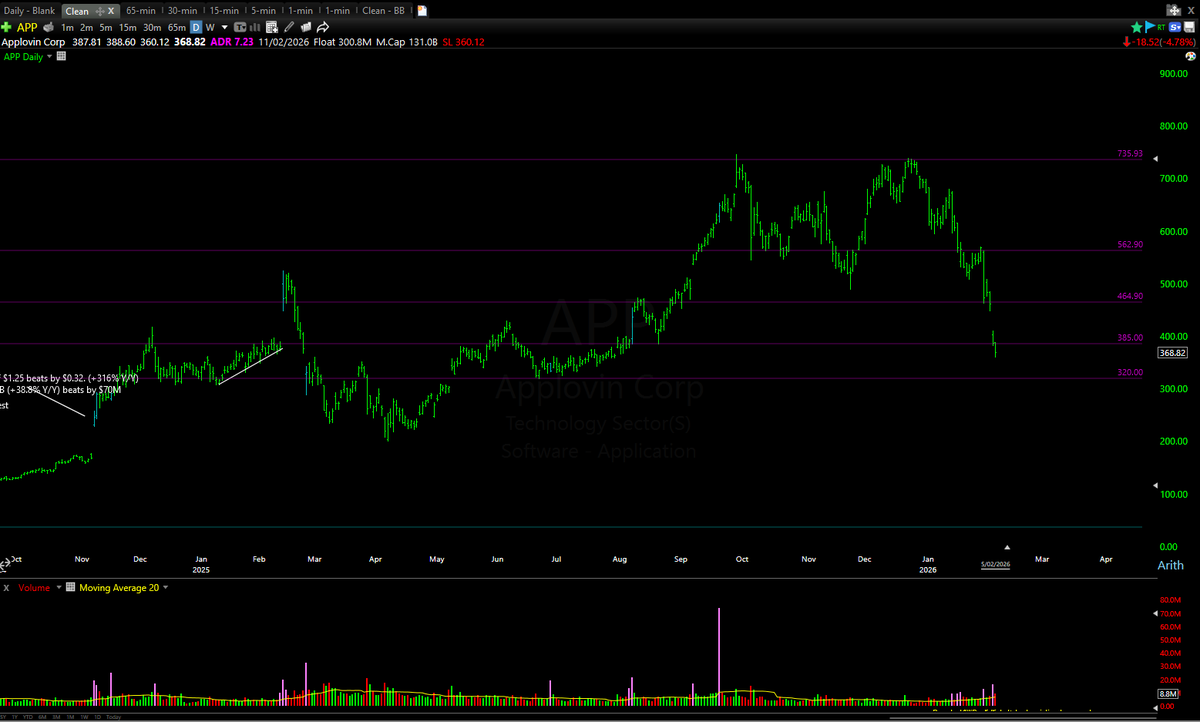The height and width of the screenshot is (722, 1200).
Task: Click the APP ticker symbol
Action: pyautogui.click(x=27, y=27)
